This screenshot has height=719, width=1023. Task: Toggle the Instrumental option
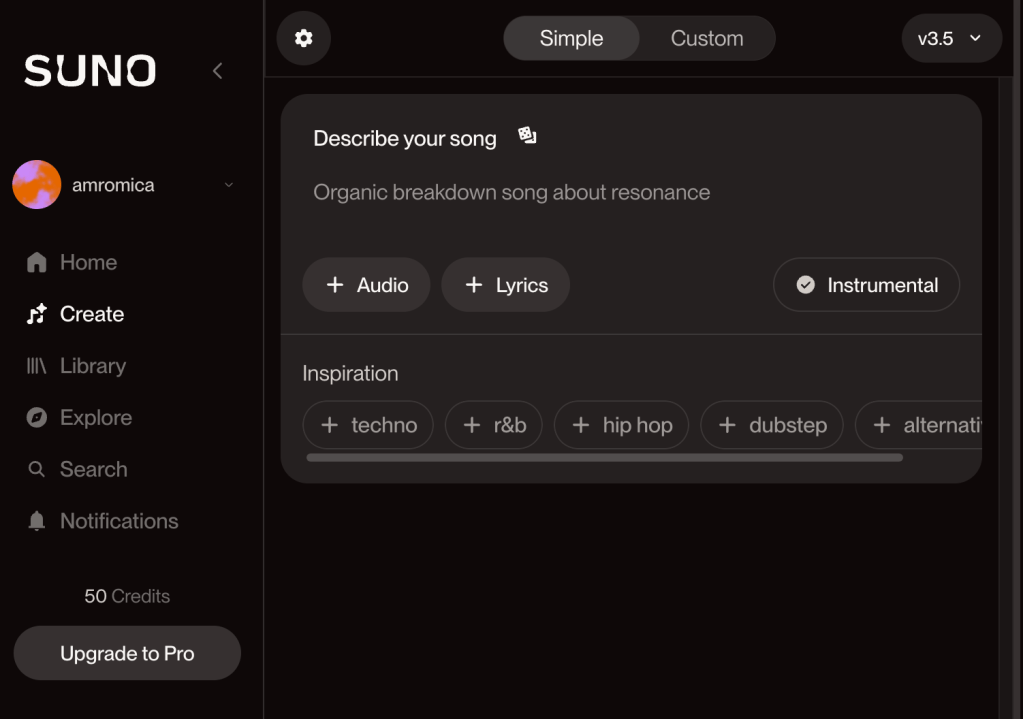click(x=866, y=285)
